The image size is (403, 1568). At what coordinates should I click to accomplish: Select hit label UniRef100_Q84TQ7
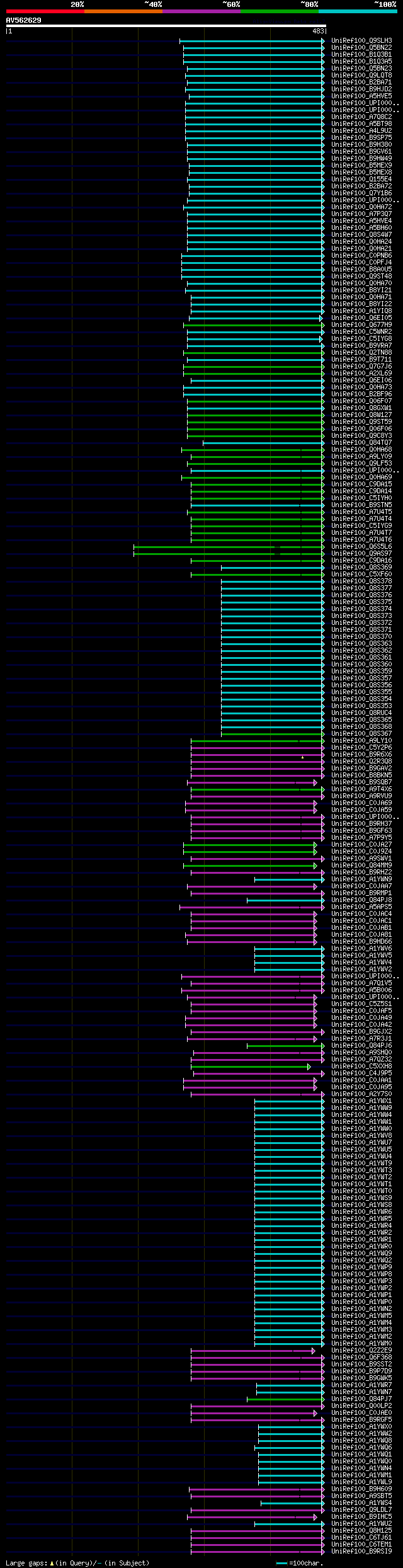pos(361,443)
